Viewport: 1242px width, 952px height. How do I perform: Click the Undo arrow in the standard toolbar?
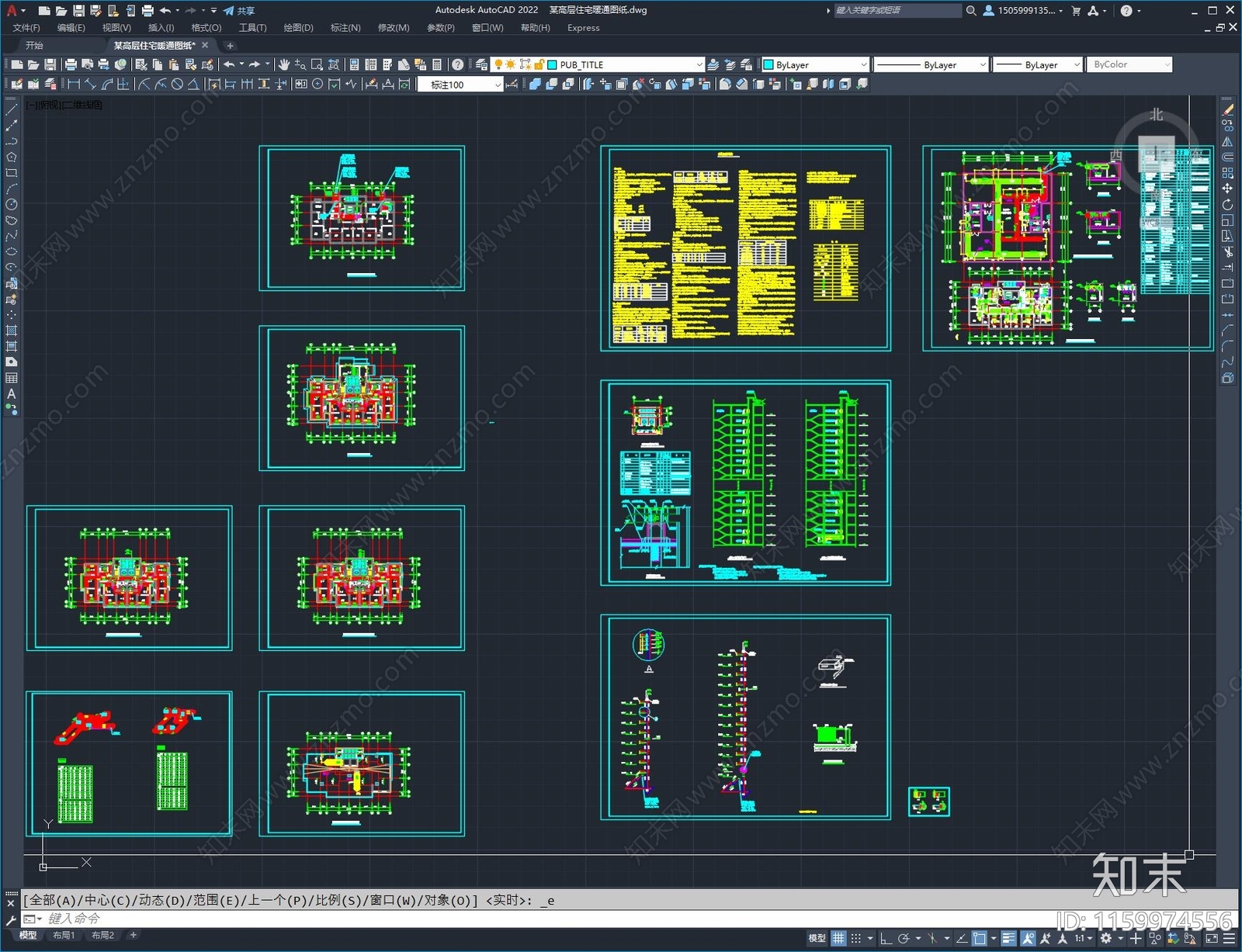(229, 64)
